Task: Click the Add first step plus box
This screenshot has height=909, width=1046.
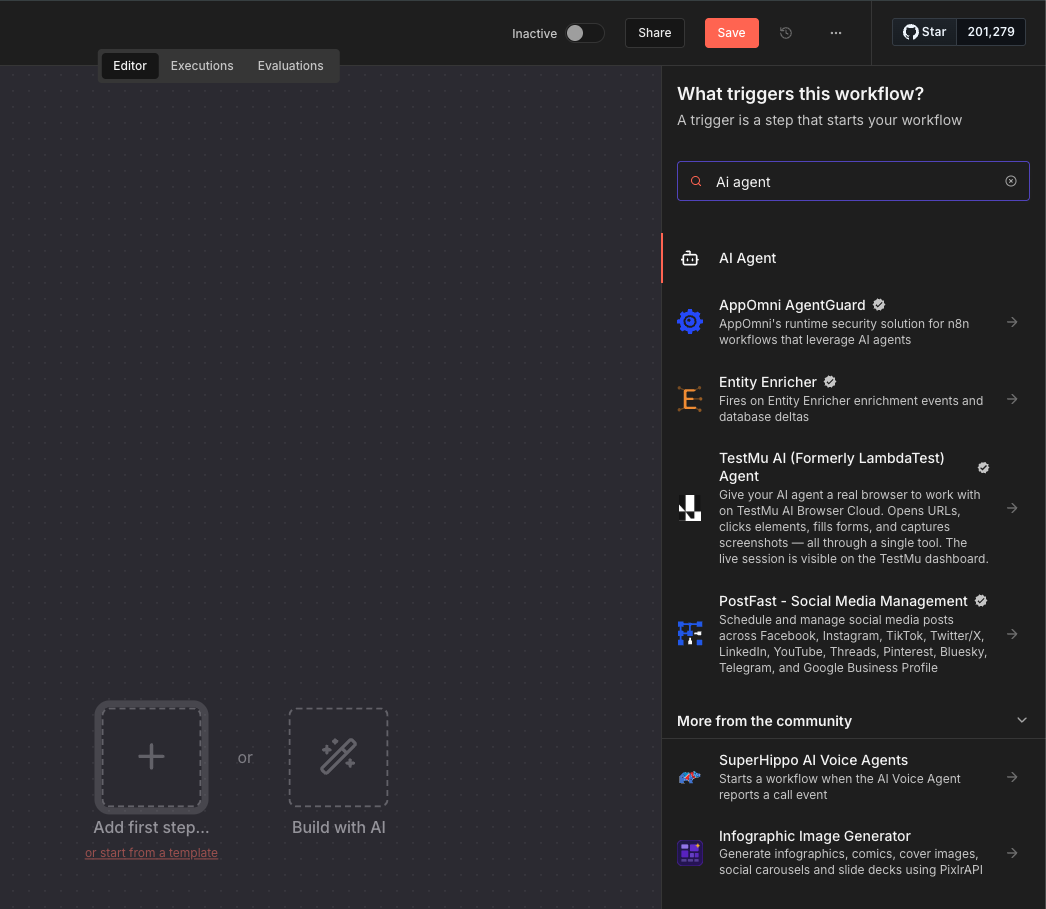Action: [151, 757]
